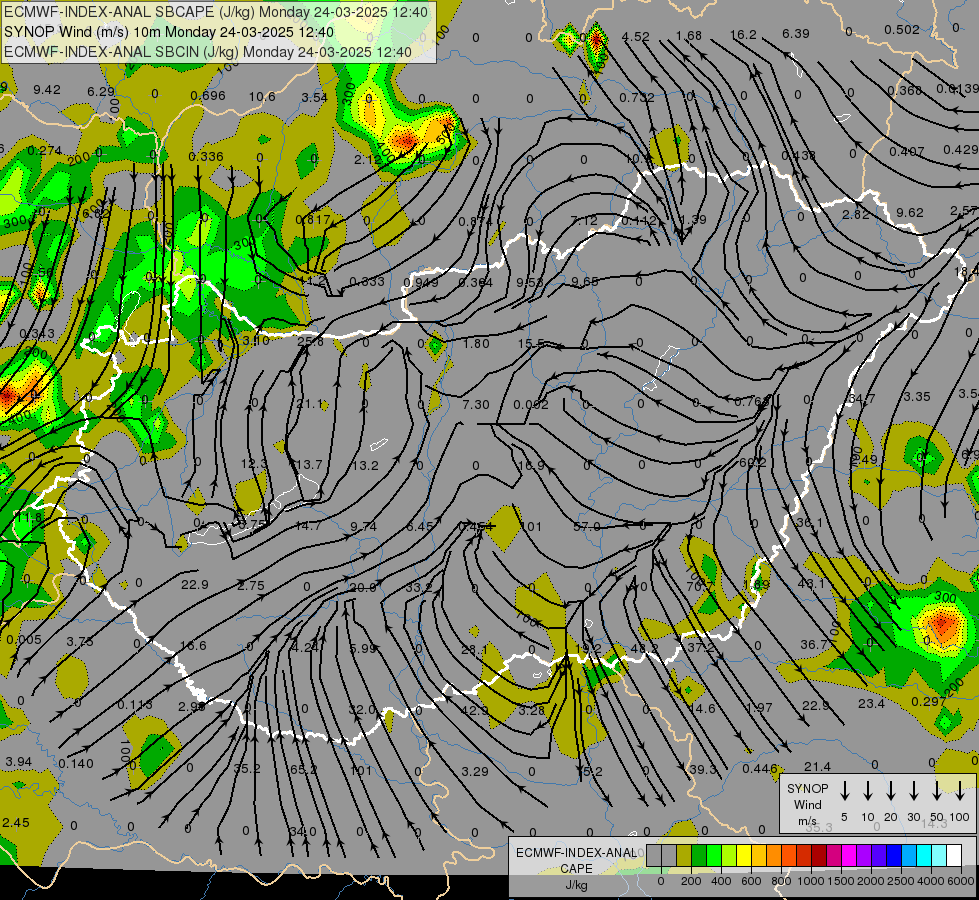Click the 9.42 value on map
Viewport: 979px width, 900px height.
coord(47,89)
